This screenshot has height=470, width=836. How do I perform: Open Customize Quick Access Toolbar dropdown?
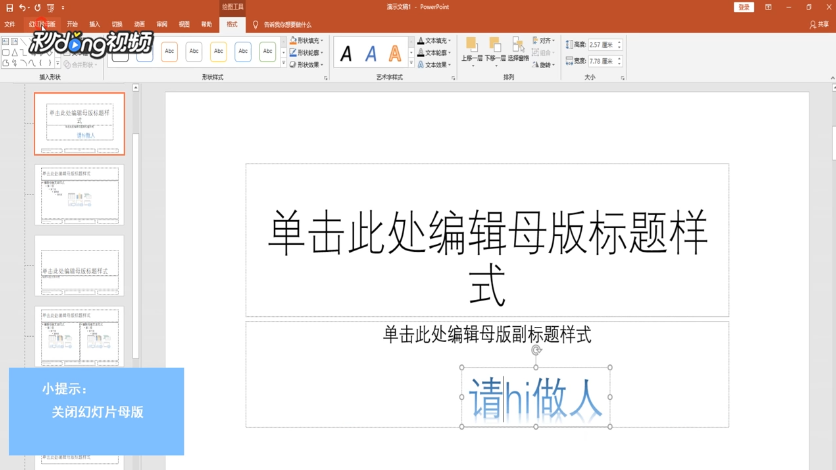pyautogui.click(x=63, y=8)
